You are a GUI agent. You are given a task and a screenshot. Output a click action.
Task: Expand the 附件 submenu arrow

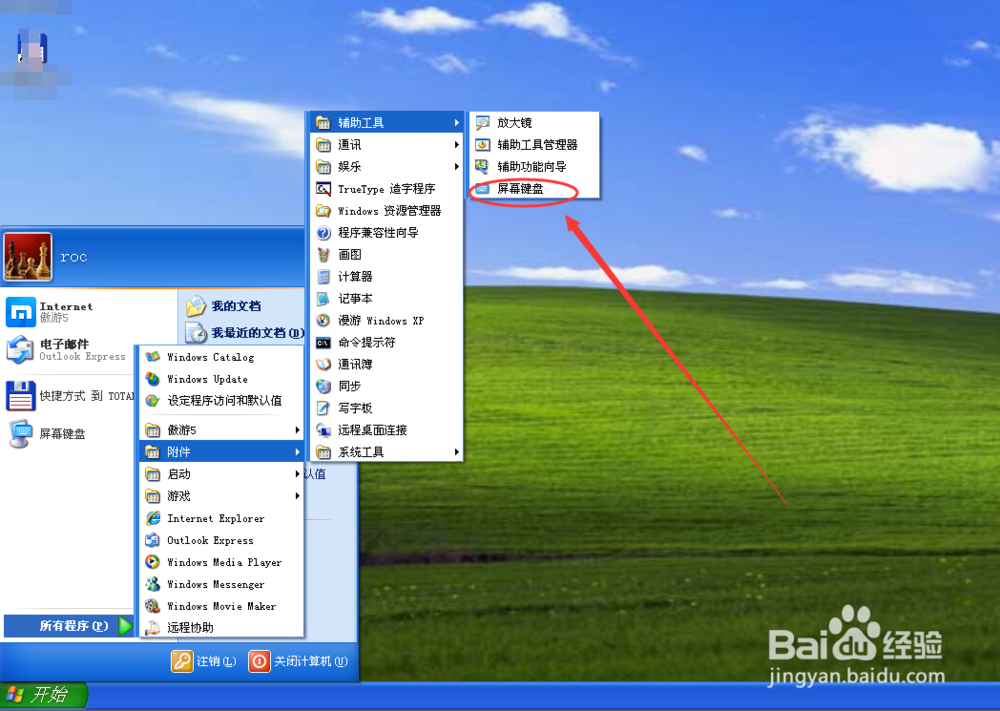point(297,452)
